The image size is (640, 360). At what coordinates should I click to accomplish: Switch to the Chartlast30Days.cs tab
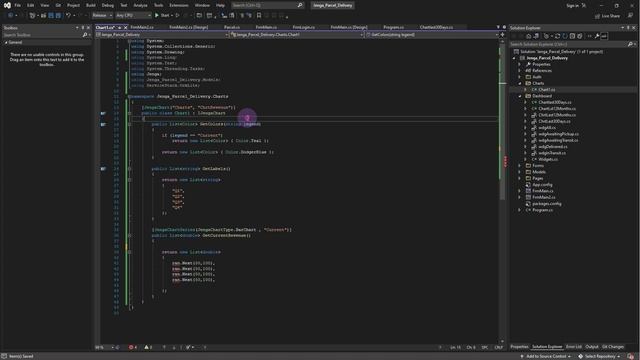coord(436,27)
